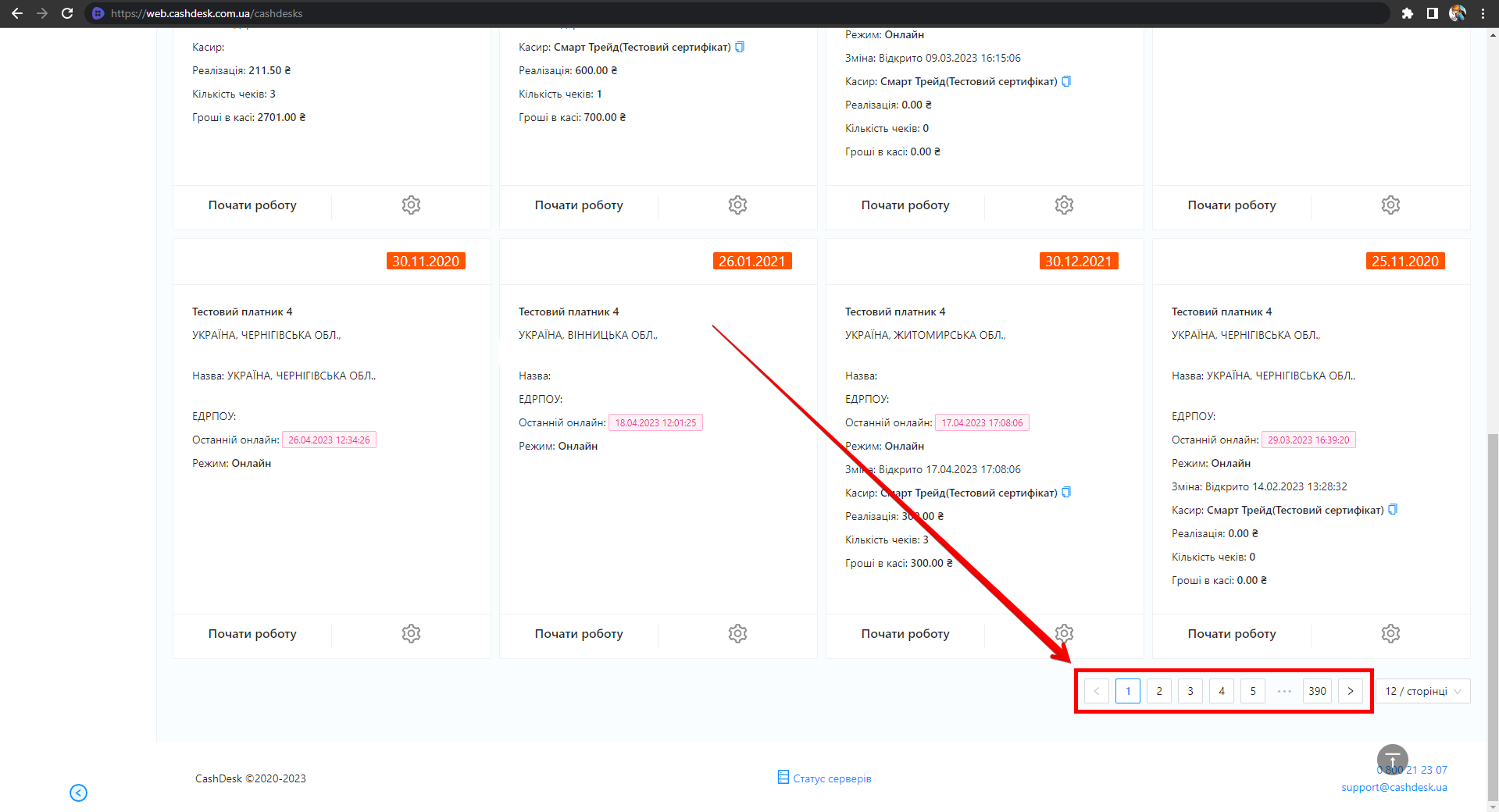Click the scroll-to-top round button
Viewport: 1499px width, 812px height.
click(x=1392, y=759)
